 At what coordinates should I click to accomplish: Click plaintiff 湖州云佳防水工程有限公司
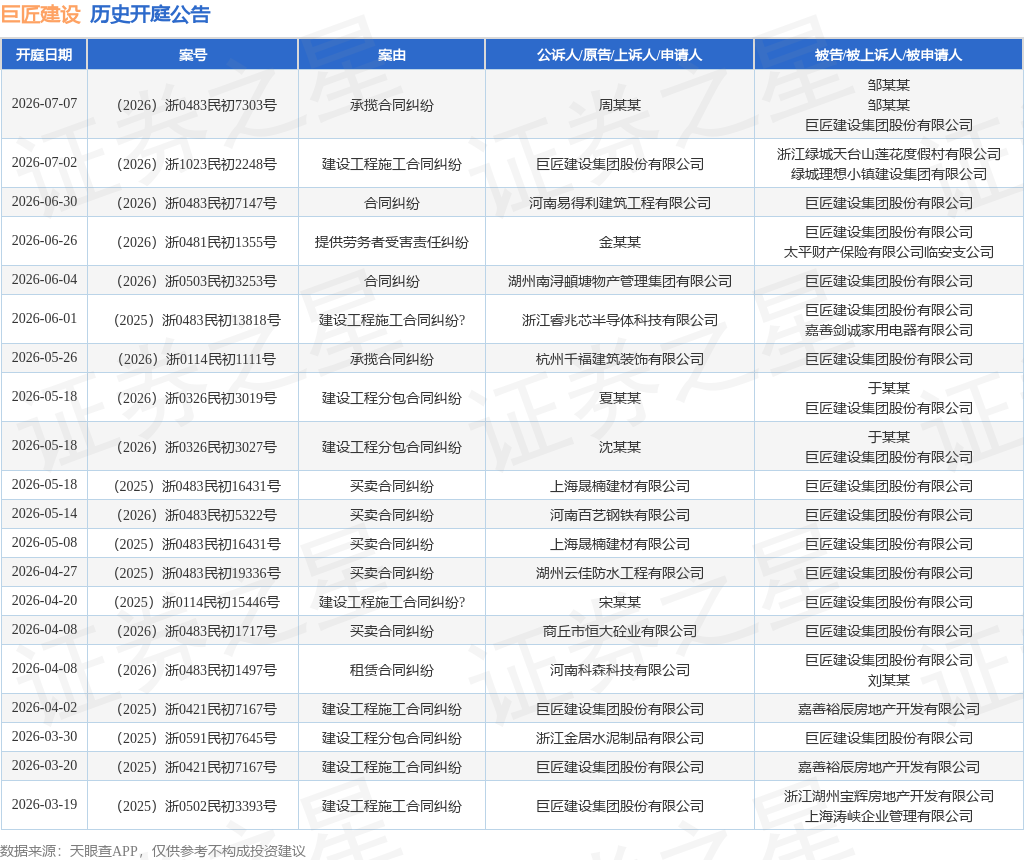620,573
